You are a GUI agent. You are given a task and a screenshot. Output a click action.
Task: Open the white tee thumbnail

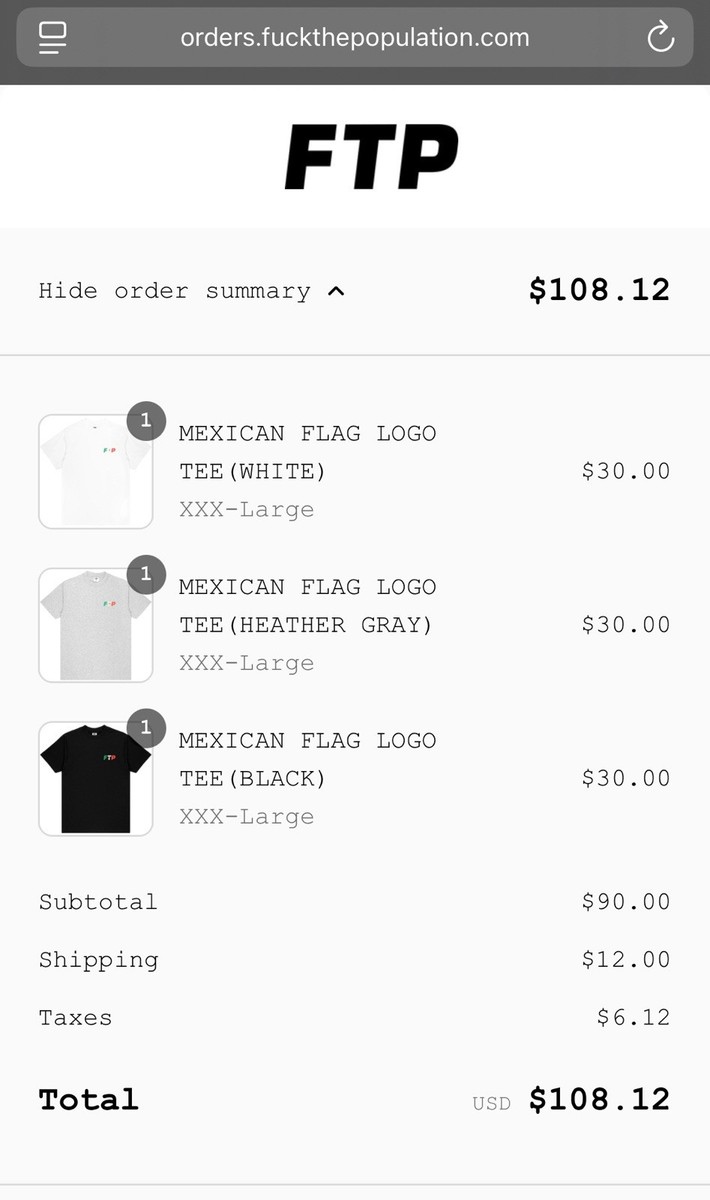coord(95,472)
